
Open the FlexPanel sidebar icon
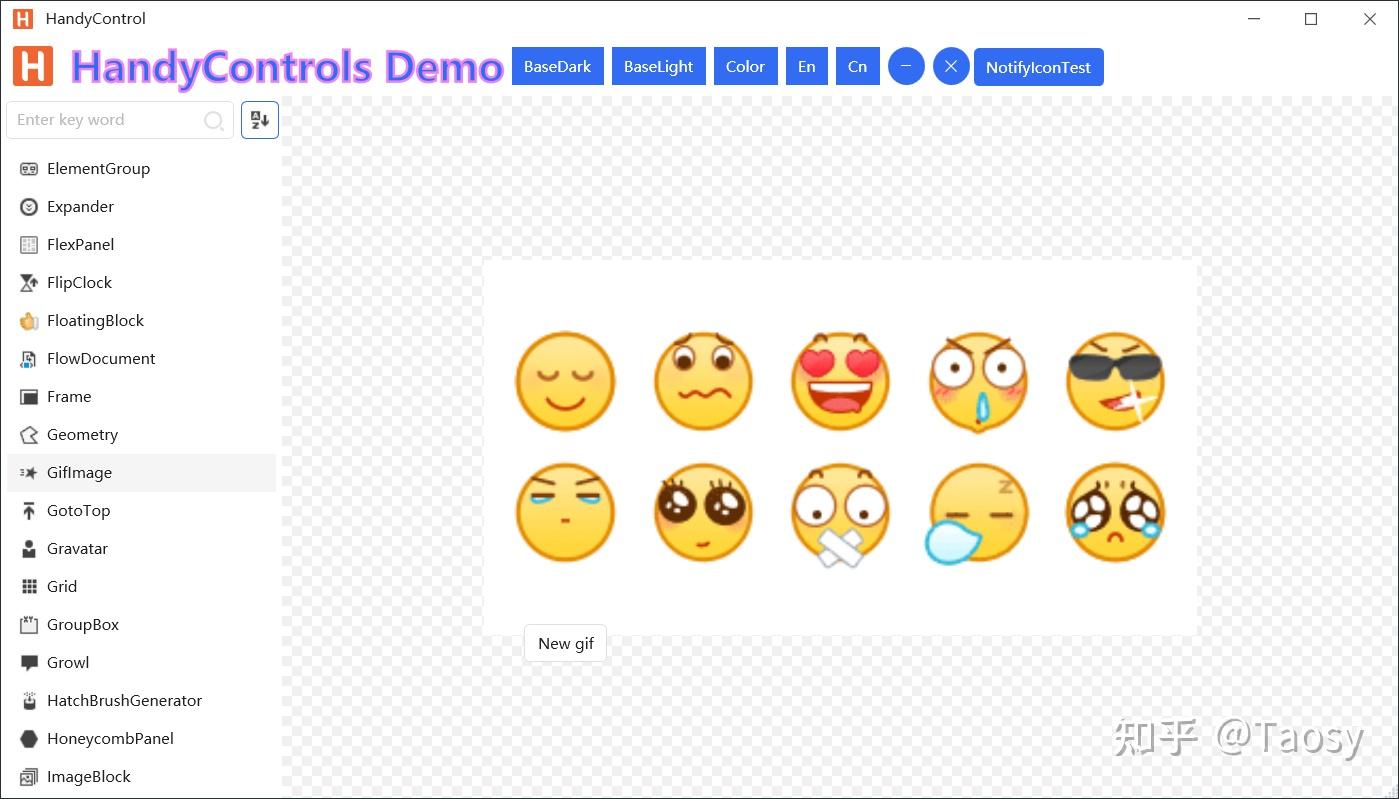tap(29, 245)
